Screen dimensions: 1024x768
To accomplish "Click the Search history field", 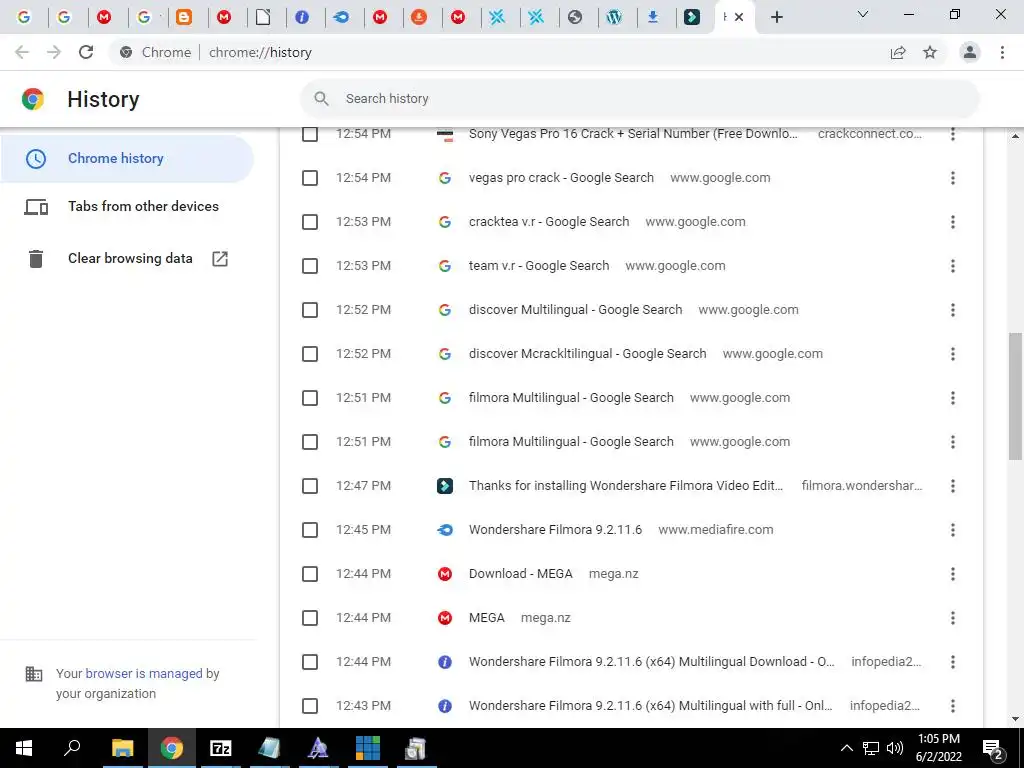I will tap(640, 99).
